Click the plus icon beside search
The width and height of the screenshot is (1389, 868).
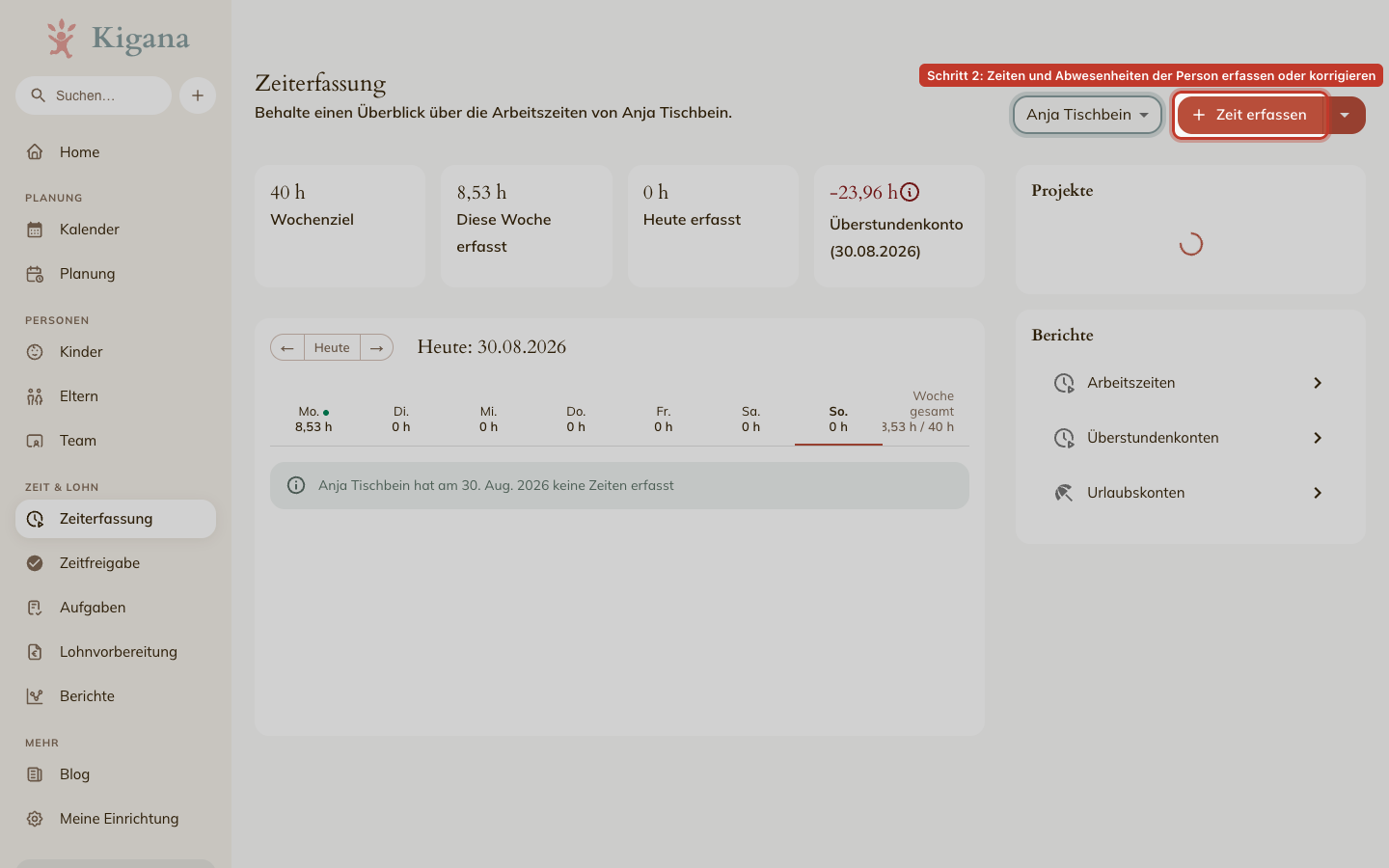[198, 95]
